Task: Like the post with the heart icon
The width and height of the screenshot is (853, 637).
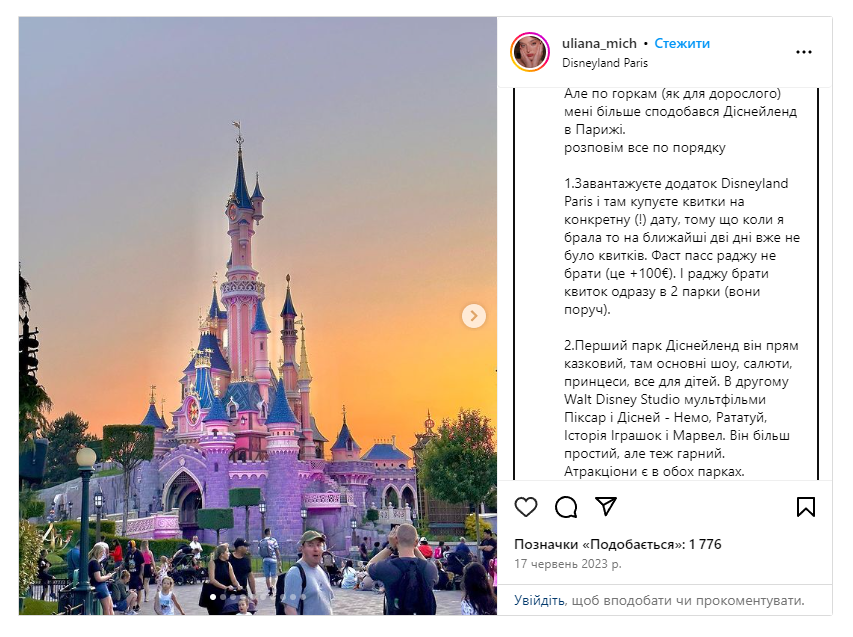Action: (x=526, y=507)
